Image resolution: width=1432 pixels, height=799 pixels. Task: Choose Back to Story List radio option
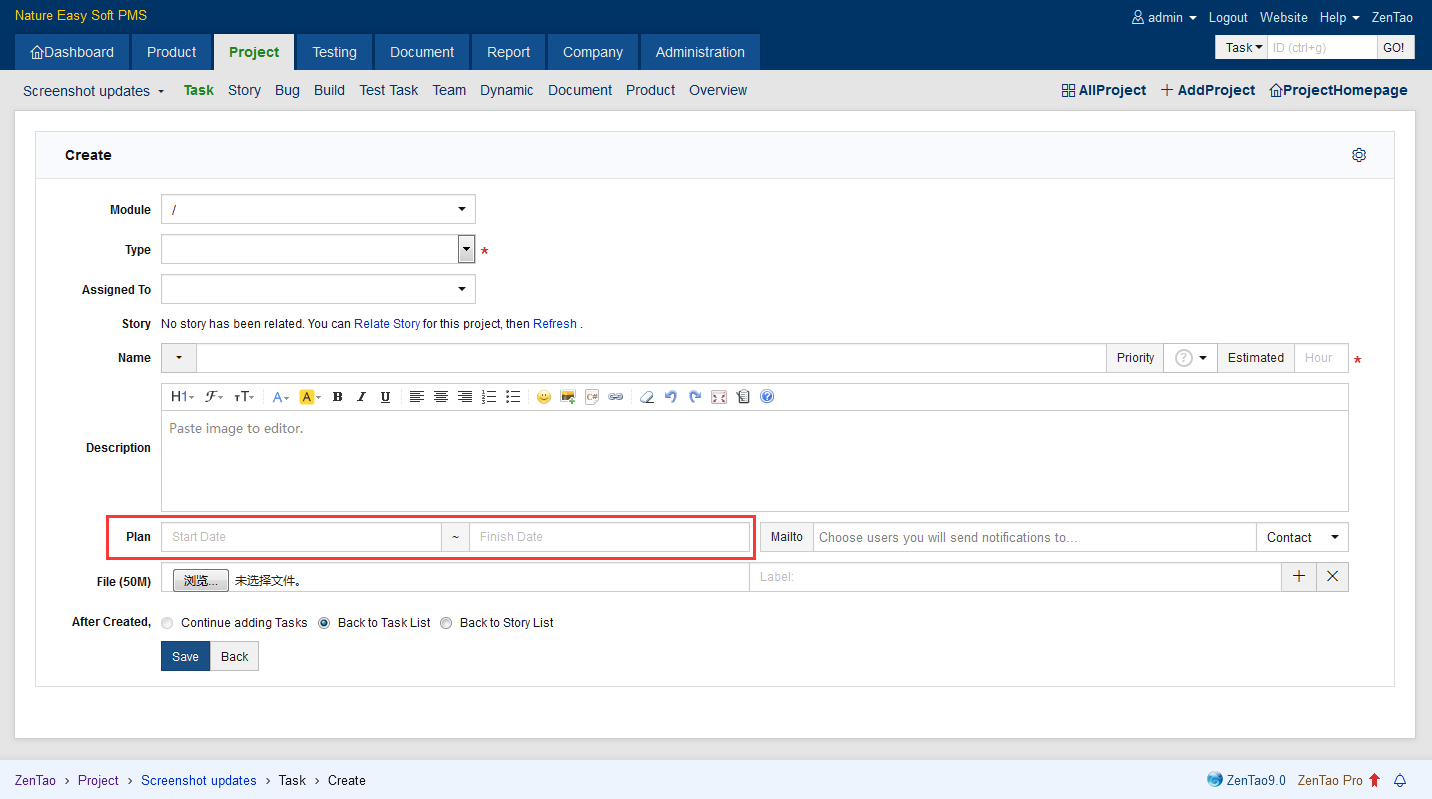pyautogui.click(x=446, y=623)
